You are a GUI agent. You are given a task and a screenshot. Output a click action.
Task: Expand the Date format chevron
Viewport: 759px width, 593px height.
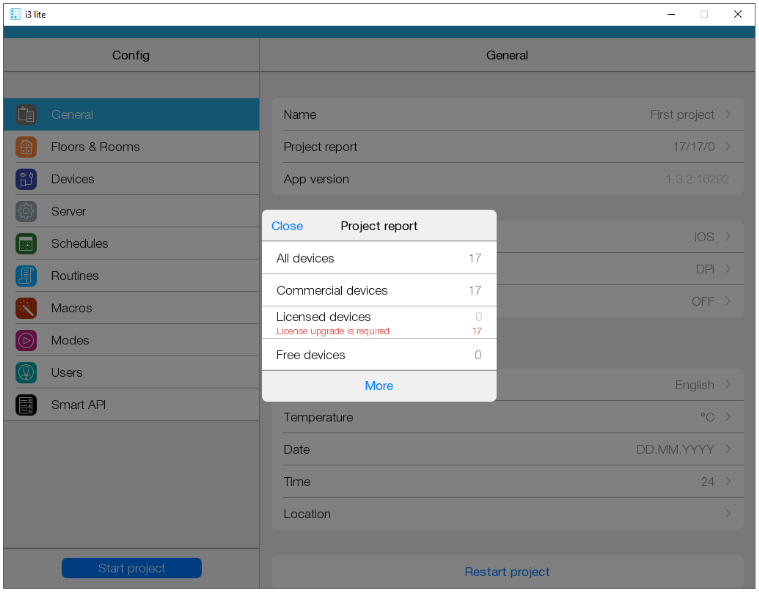tap(728, 449)
